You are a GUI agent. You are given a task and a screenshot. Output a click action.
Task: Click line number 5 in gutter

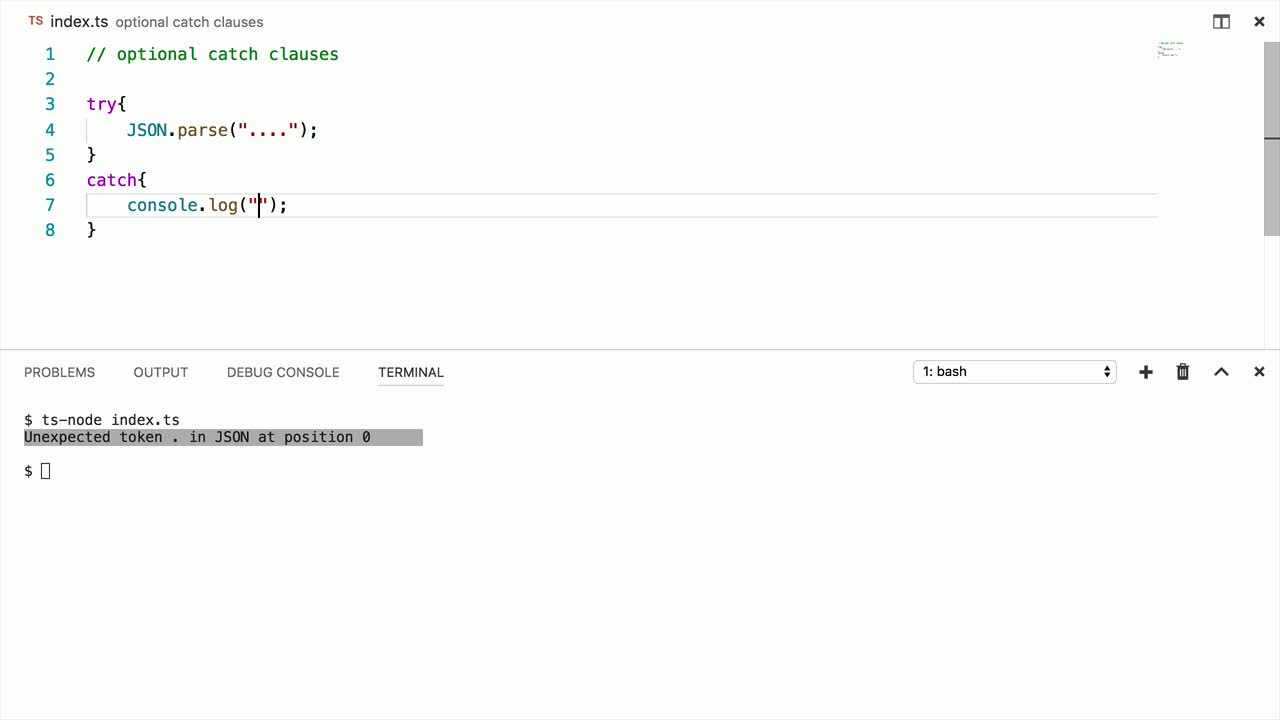click(50, 155)
